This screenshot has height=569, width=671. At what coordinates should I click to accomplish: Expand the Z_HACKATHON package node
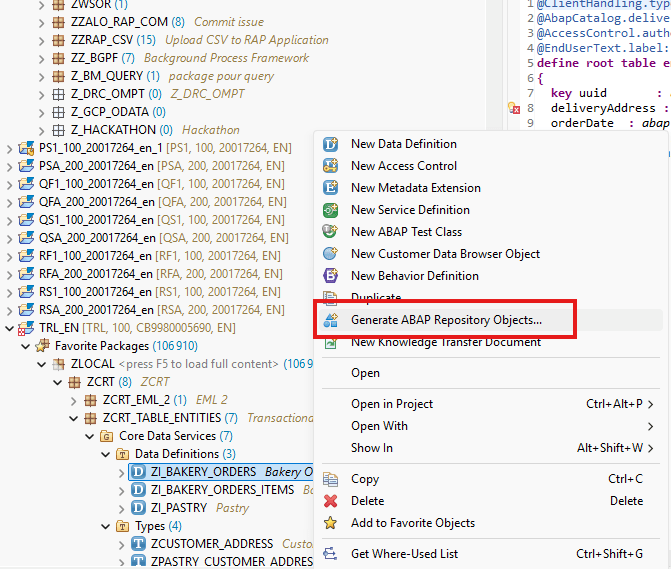pos(42,130)
